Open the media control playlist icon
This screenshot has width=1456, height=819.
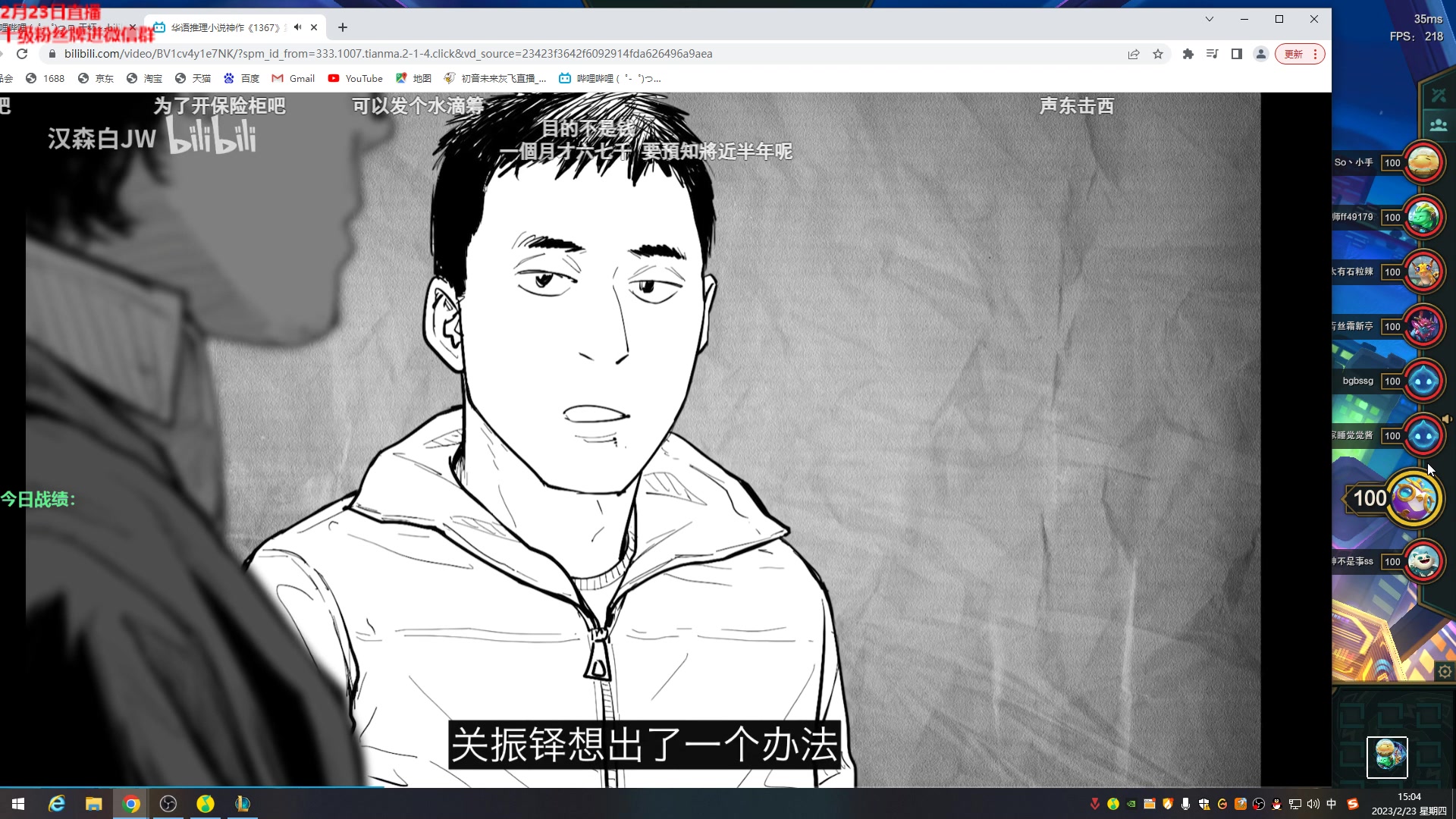point(1212,54)
